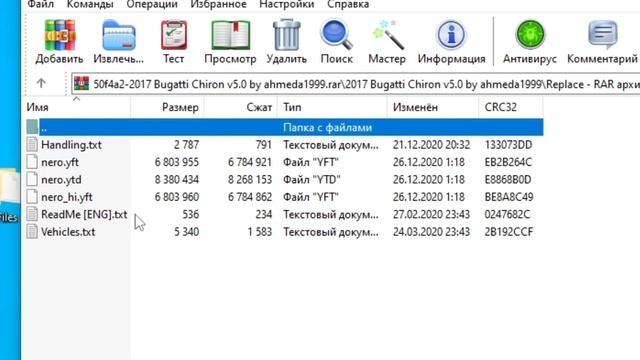Start the Антивирус scan icon
The height and width of the screenshot is (360, 640).
pyautogui.click(x=530, y=35)
